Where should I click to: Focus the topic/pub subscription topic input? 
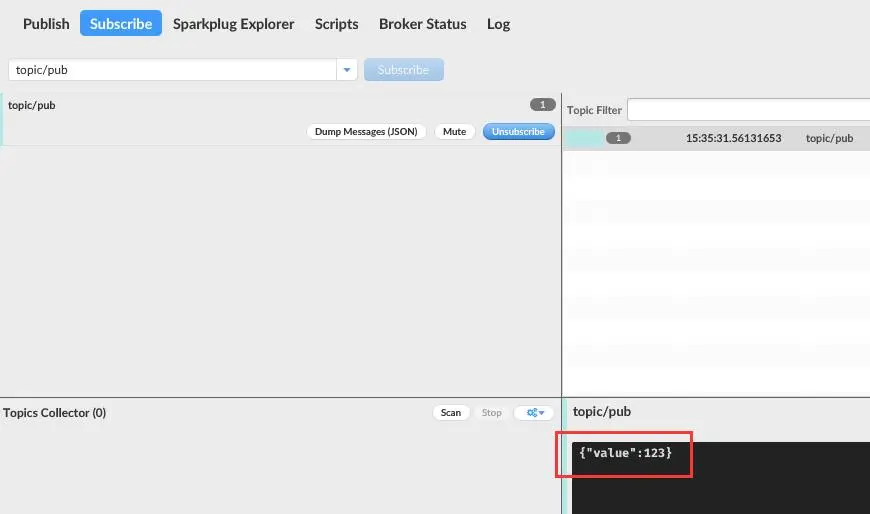point(172,70)
